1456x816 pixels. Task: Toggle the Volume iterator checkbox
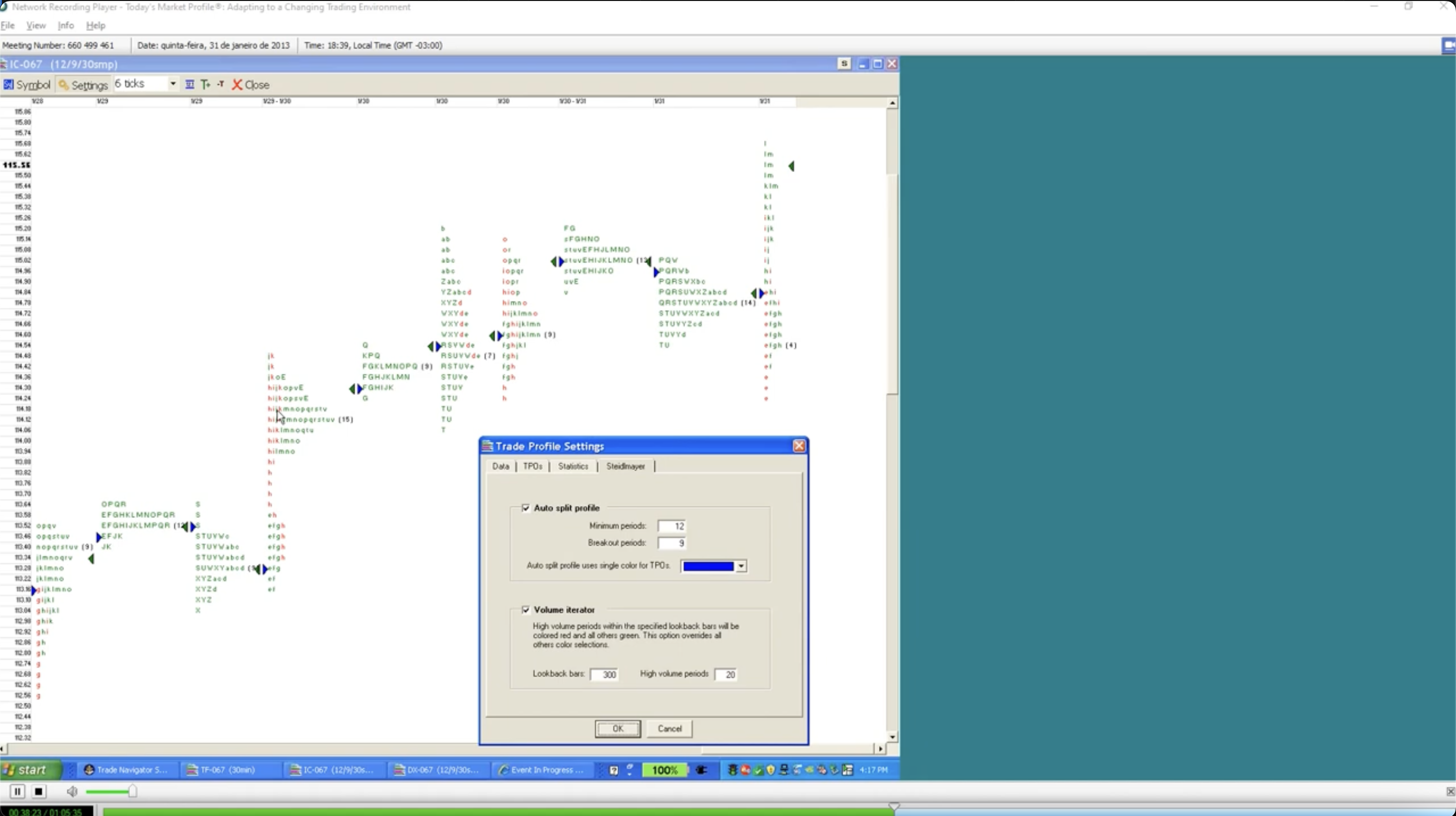[x=526, y=610]
